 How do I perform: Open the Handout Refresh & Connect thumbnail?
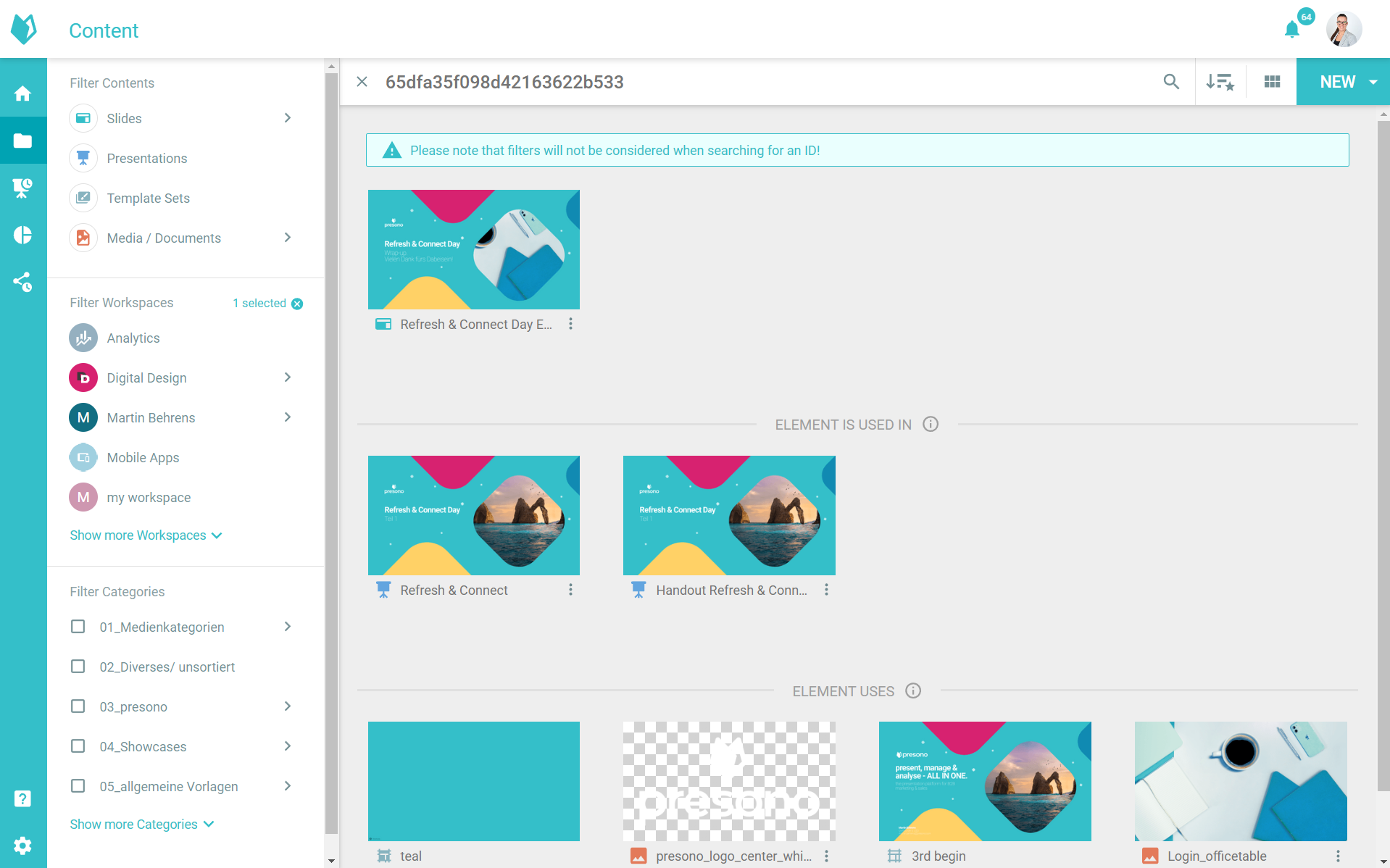(x=728, y=515)
